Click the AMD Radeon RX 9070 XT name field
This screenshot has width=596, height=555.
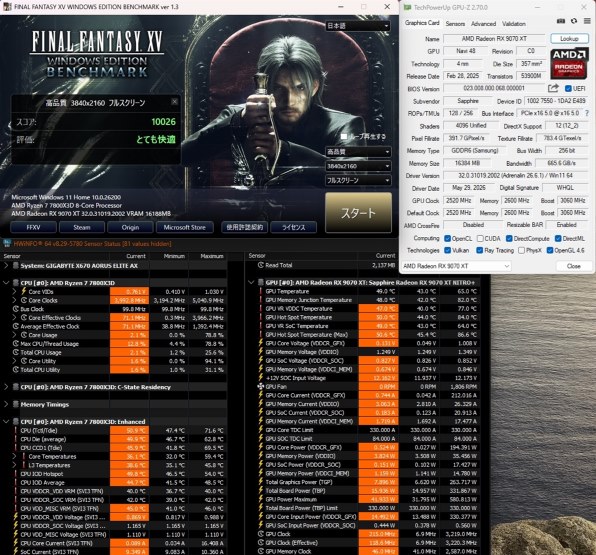coord(494,38)
